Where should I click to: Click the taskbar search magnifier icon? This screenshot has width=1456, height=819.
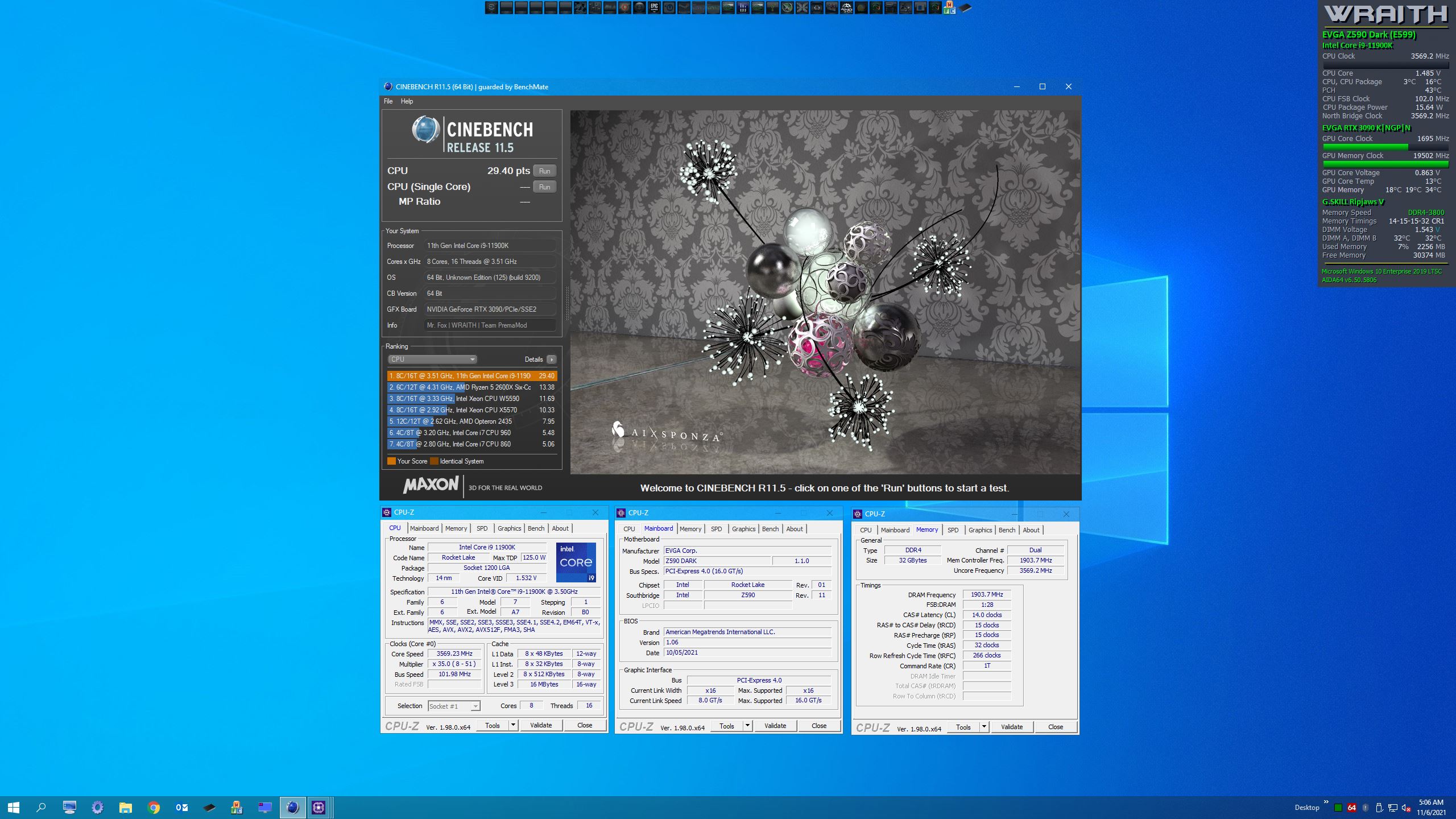(41, 807)
